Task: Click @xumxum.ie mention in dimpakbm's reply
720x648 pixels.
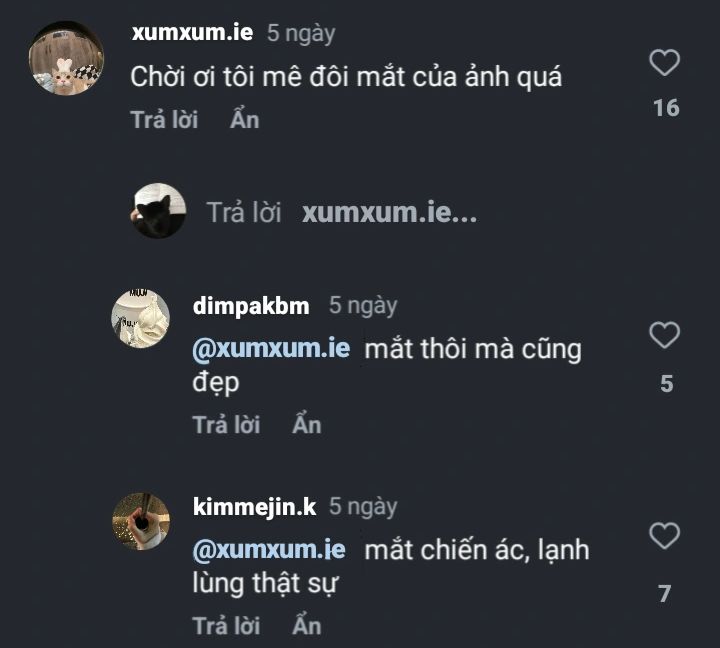Action: (x=271, y=349)
